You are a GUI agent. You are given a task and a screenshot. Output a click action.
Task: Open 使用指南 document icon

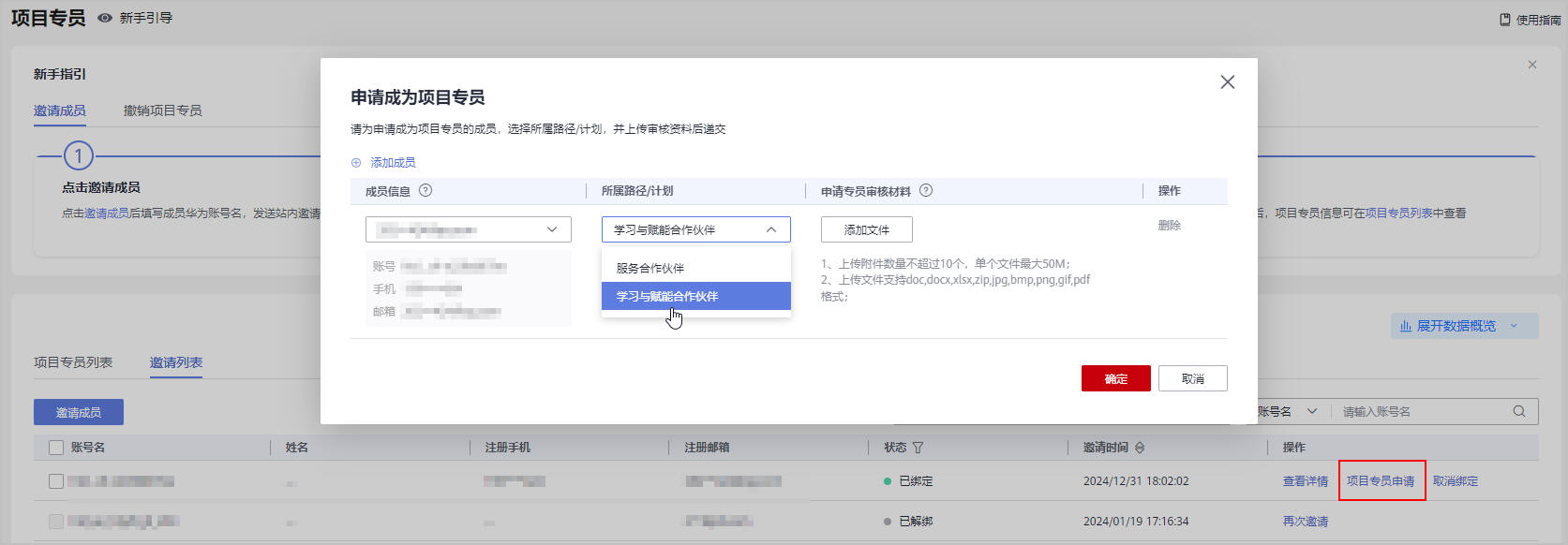click(x=1504, y=20)
